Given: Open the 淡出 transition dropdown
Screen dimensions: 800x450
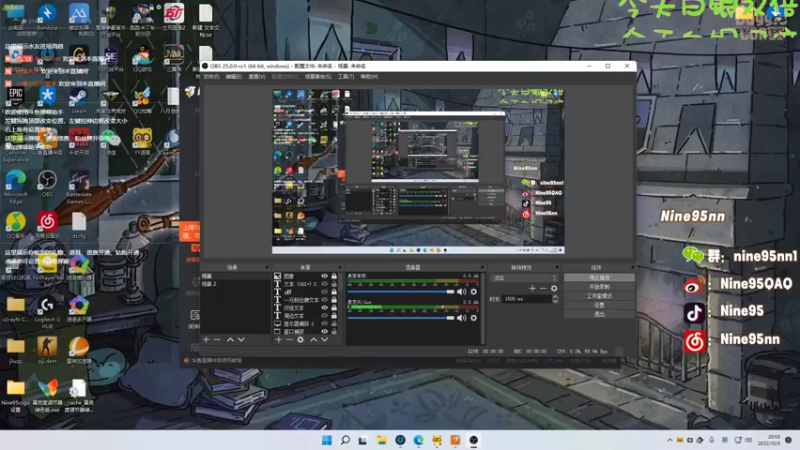Looking at the screenshot, I should pos(524,278).
